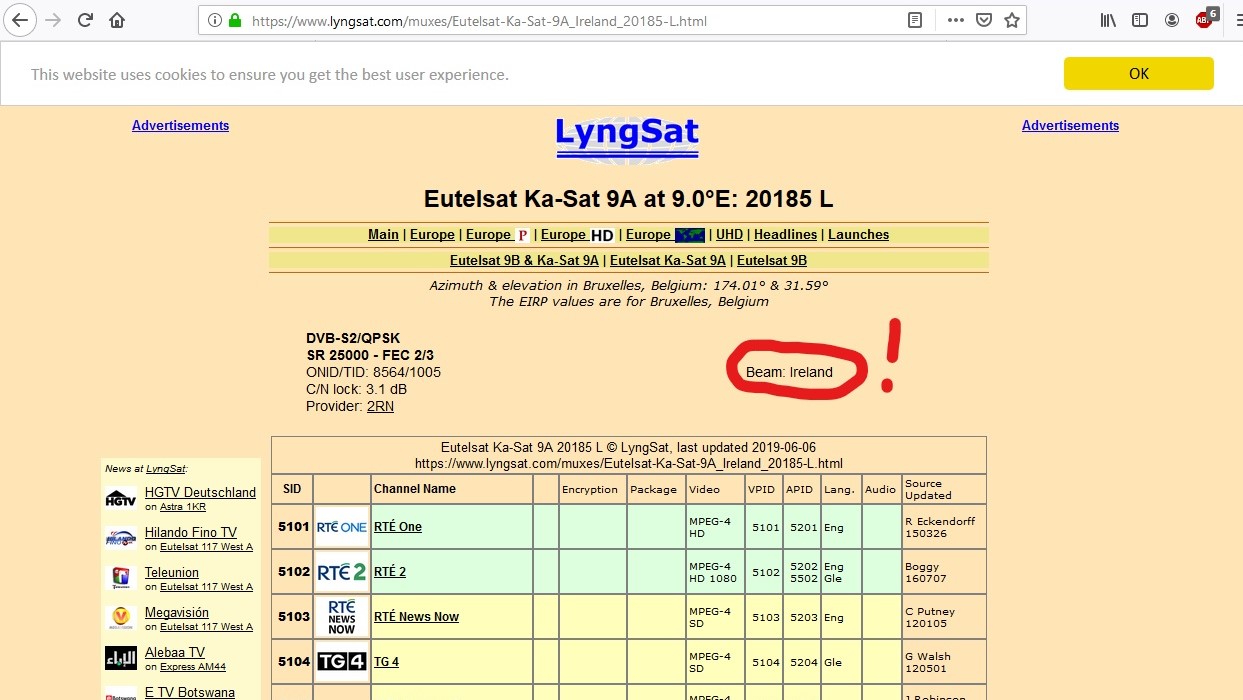Open the Europe HD navigation link
The width and height of the screenshot is (1243, 700).
[x=577, y=234]
